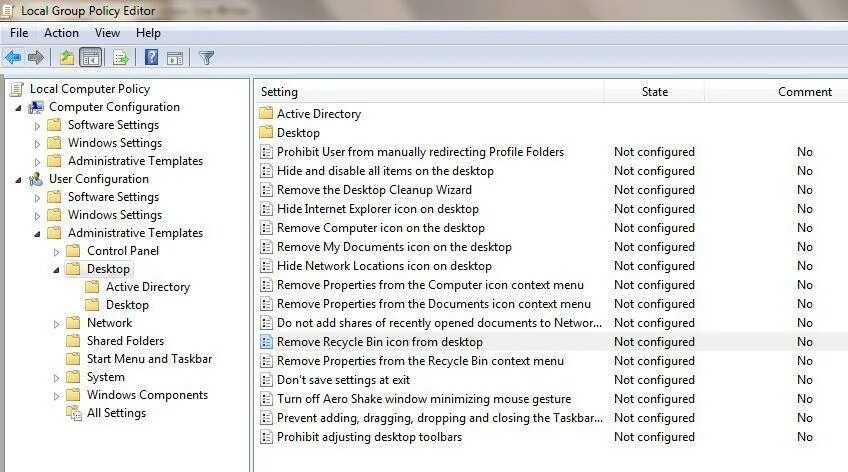
Task: Sort by the State column header
Action: coord(654,92)
